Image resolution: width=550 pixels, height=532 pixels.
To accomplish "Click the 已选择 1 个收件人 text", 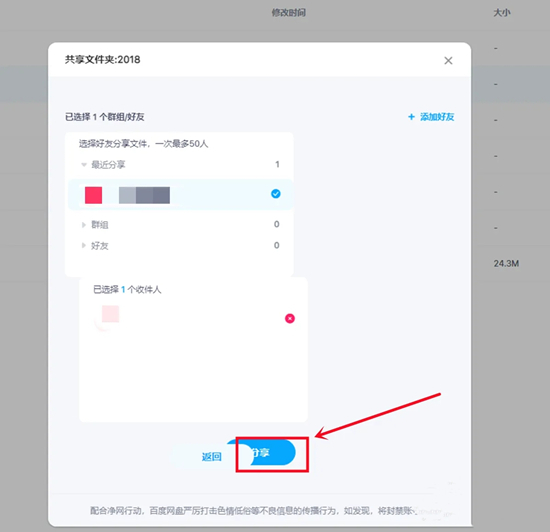I will click(127, 289).
